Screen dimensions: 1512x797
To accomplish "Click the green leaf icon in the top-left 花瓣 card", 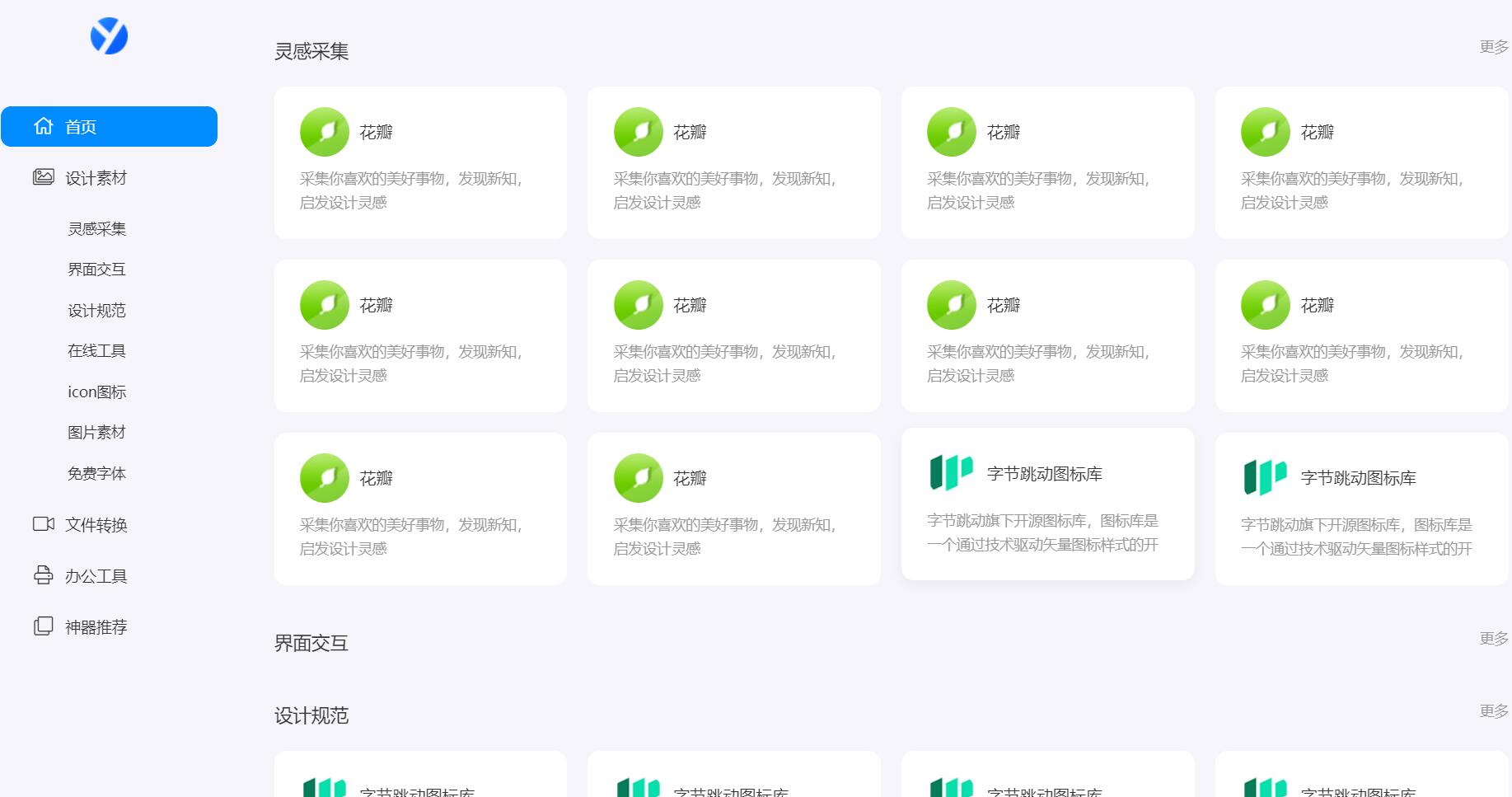I will (x=325, y=132).
